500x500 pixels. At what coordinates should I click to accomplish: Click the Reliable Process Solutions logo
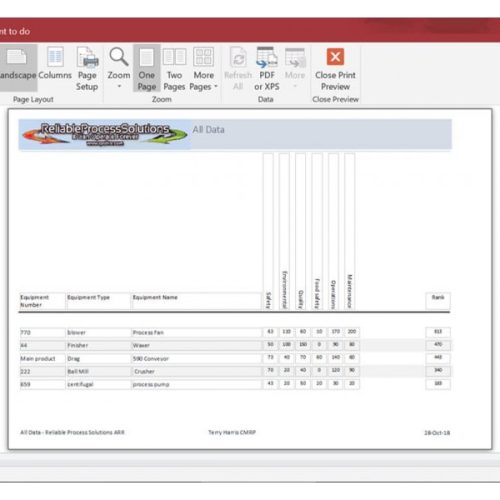point(105,135)
